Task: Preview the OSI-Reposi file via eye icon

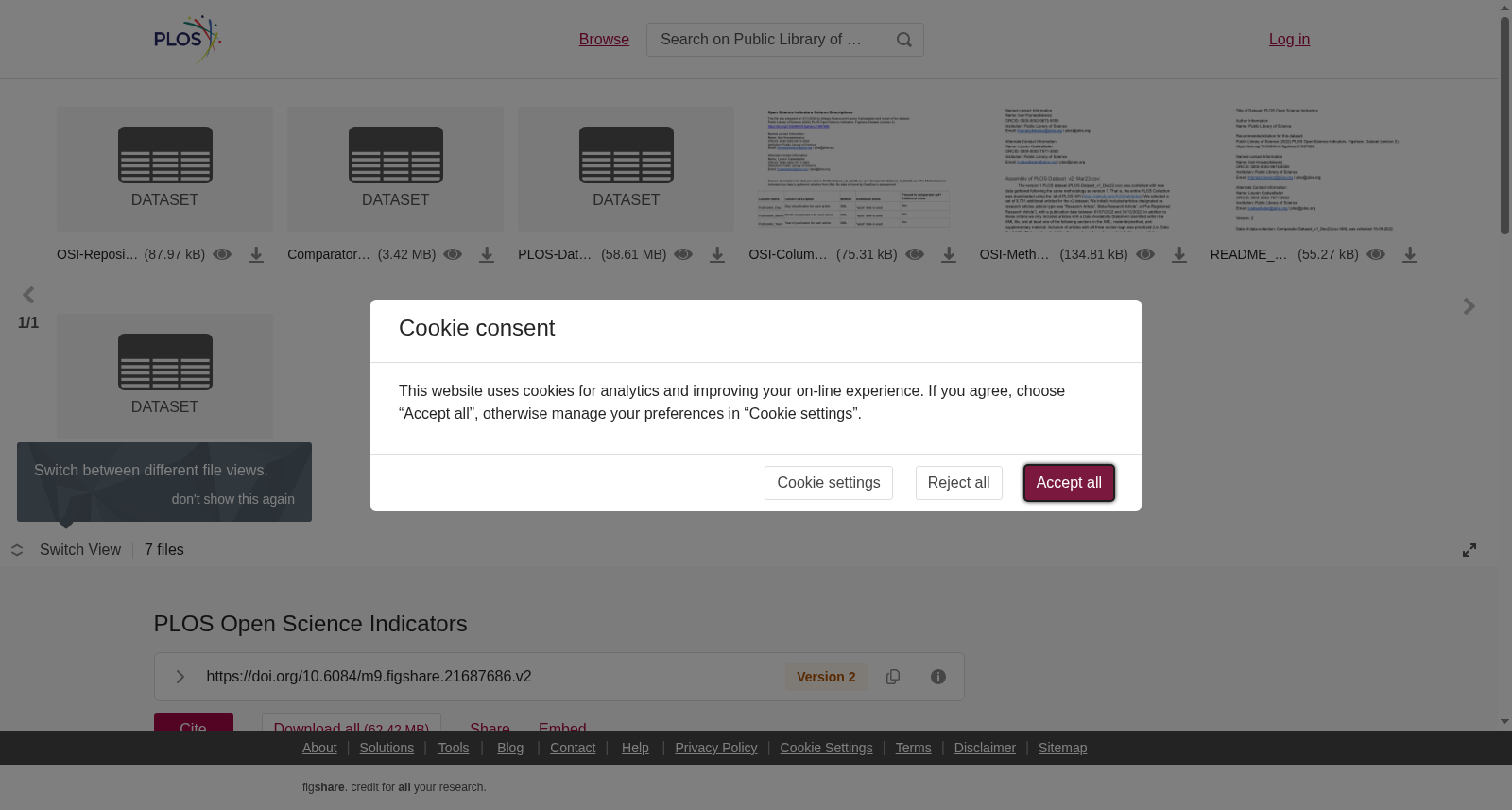Action: click(222, 254)
